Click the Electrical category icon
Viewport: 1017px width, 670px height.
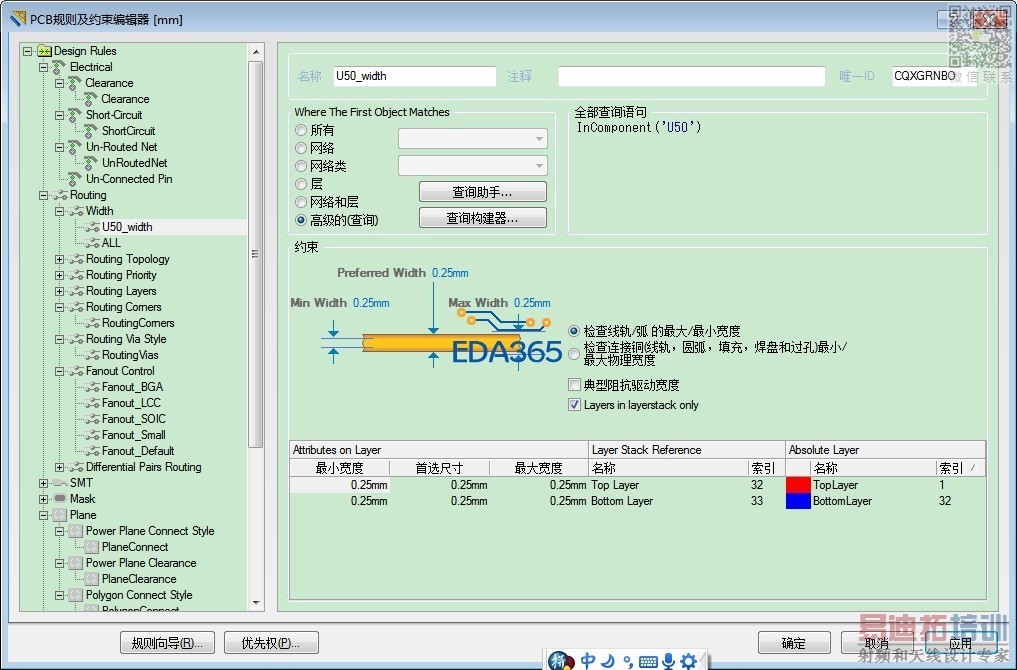(x=59, y=67)
